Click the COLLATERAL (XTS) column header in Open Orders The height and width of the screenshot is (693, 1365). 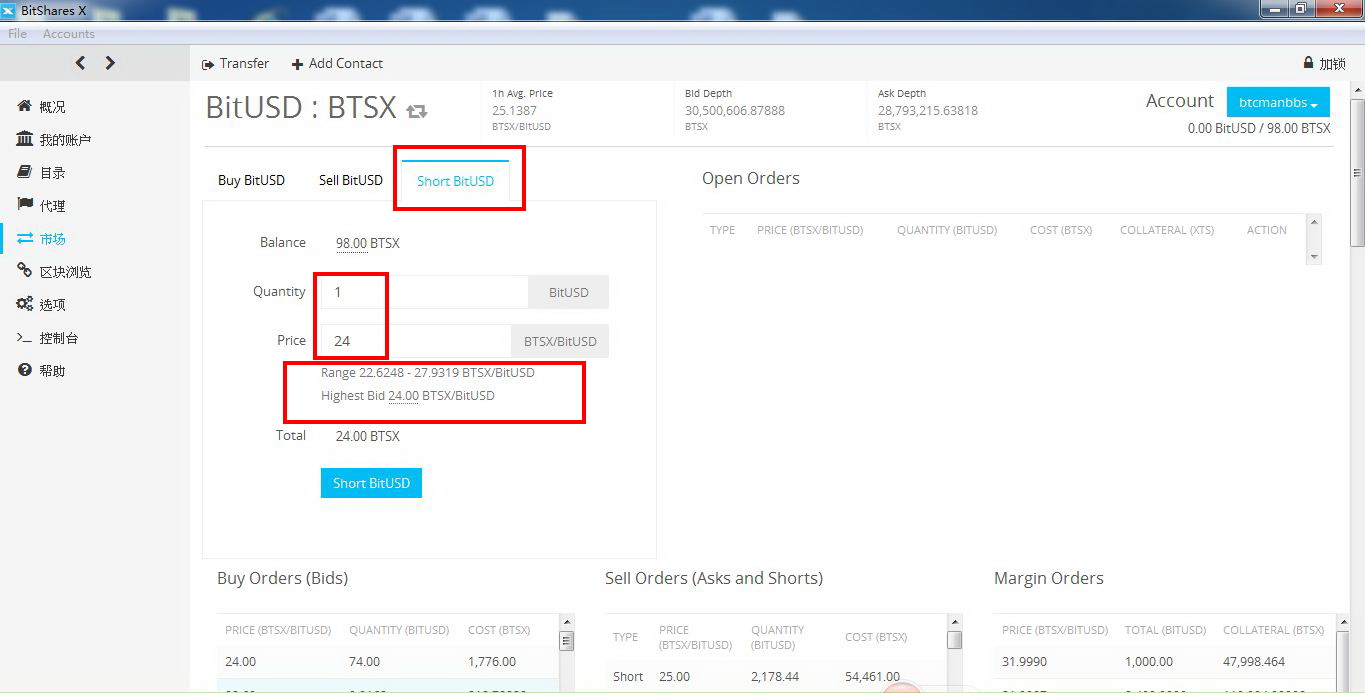pos(1167,230)
